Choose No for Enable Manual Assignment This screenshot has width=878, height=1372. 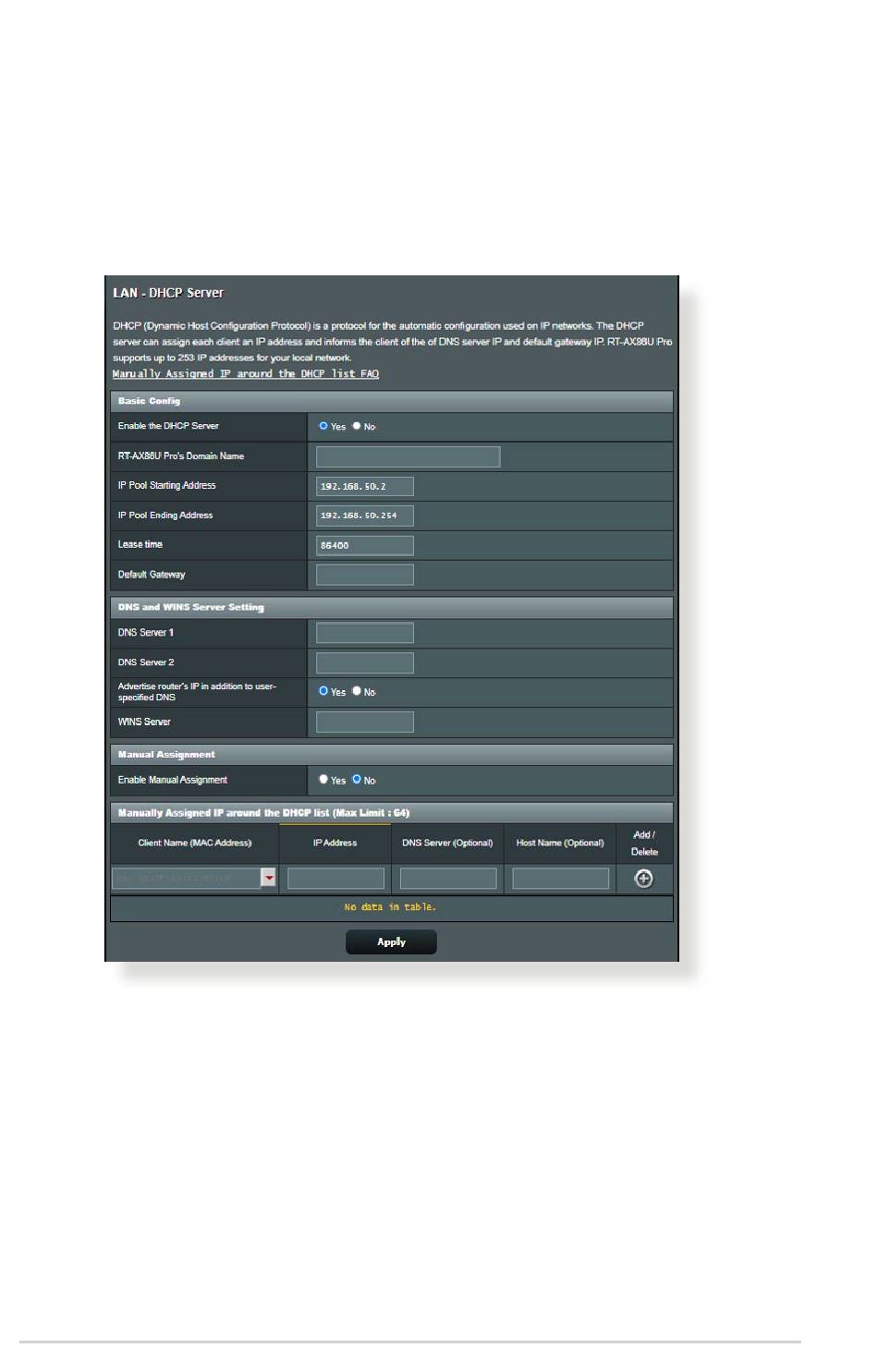(x=357, y=780)
